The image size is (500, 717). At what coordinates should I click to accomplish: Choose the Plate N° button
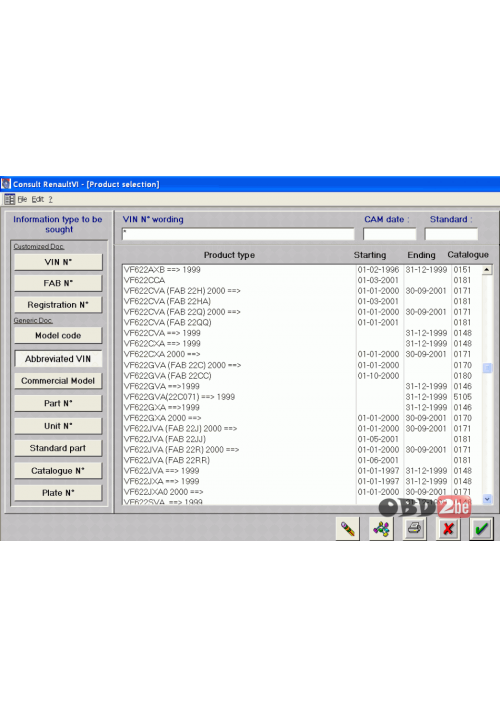pyautogui.click(x=58, y=493)
